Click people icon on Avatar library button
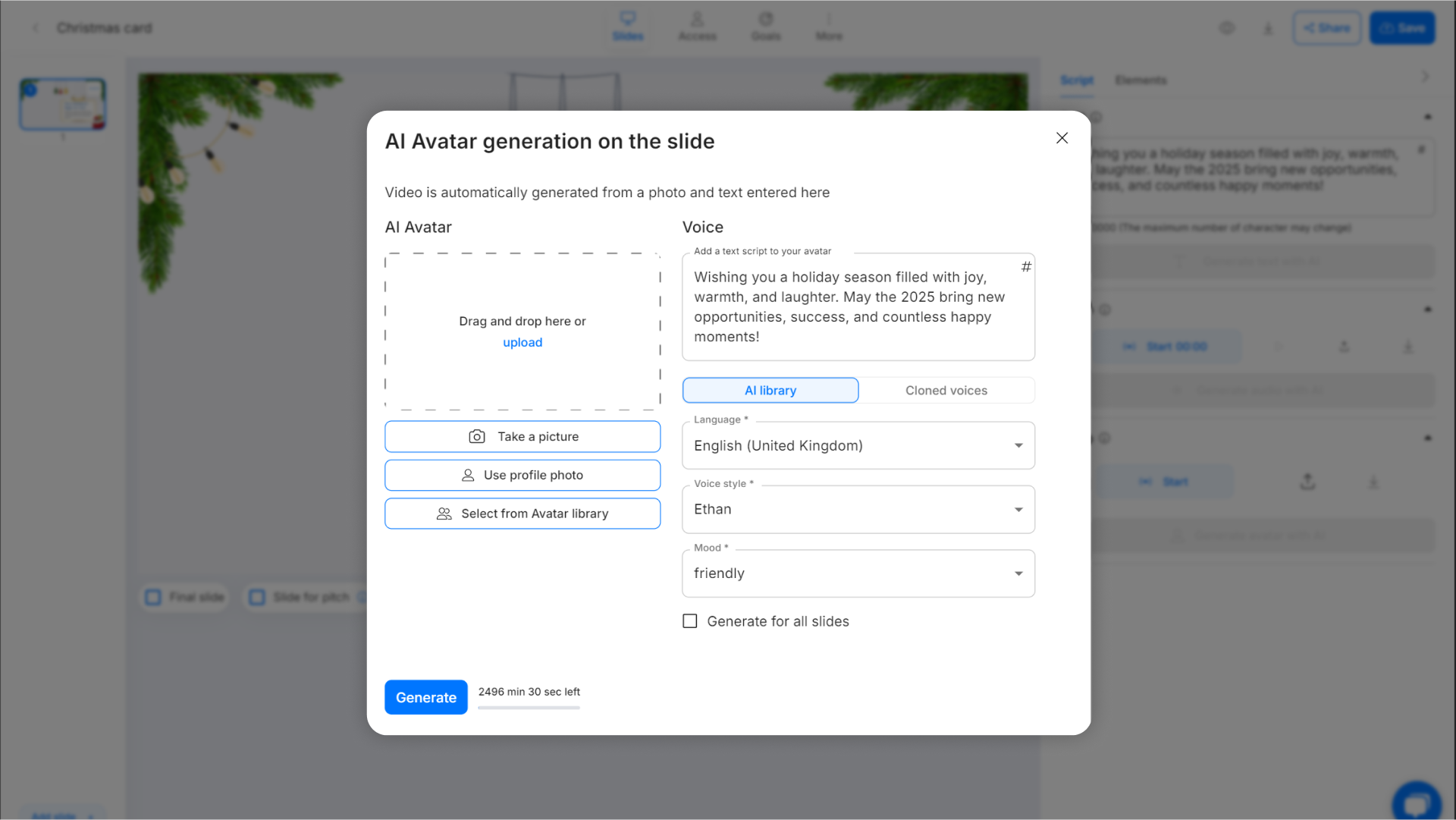 pos(444,514)
